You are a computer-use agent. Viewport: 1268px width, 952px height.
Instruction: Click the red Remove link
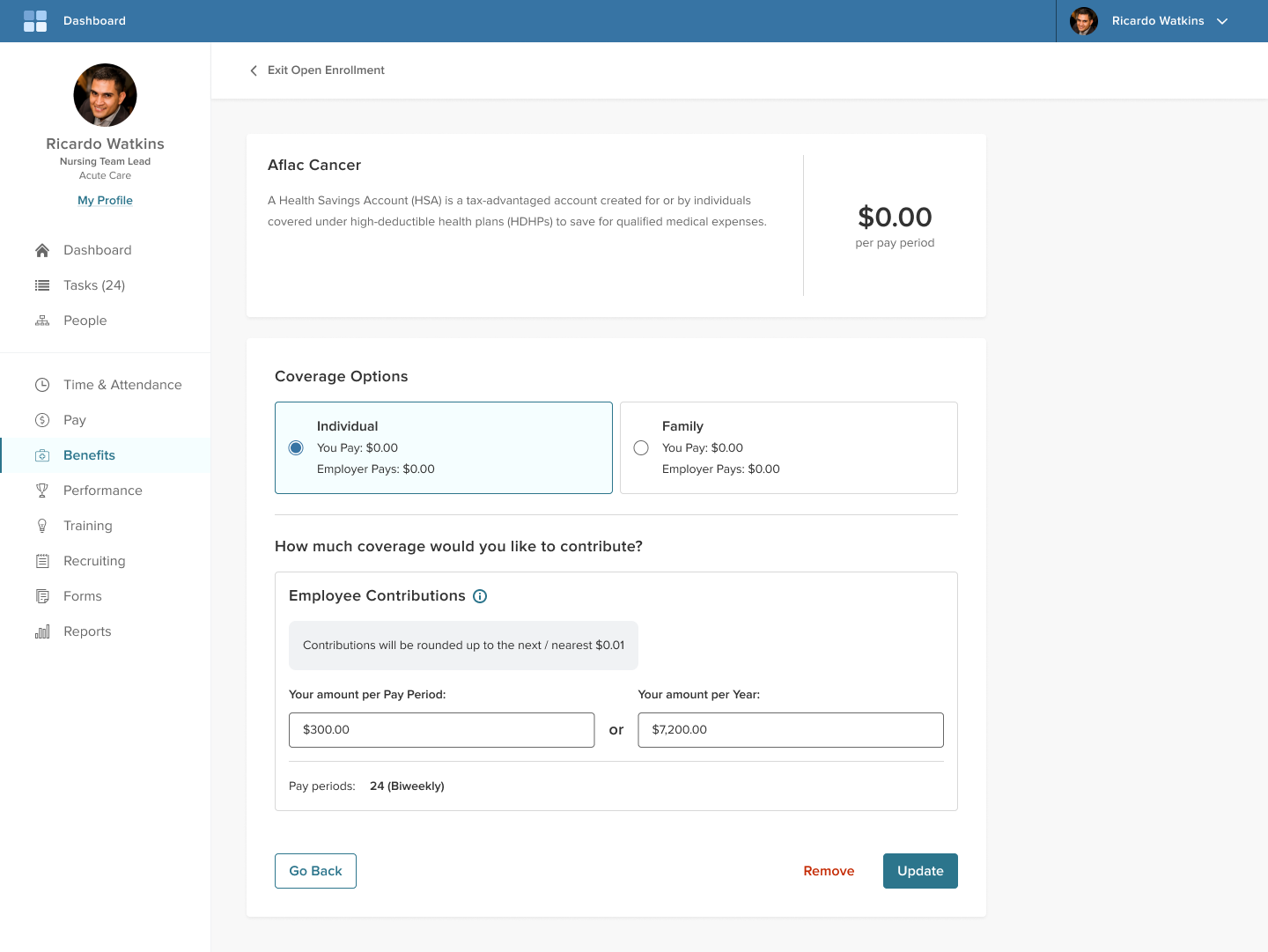[x=829, y=871]
